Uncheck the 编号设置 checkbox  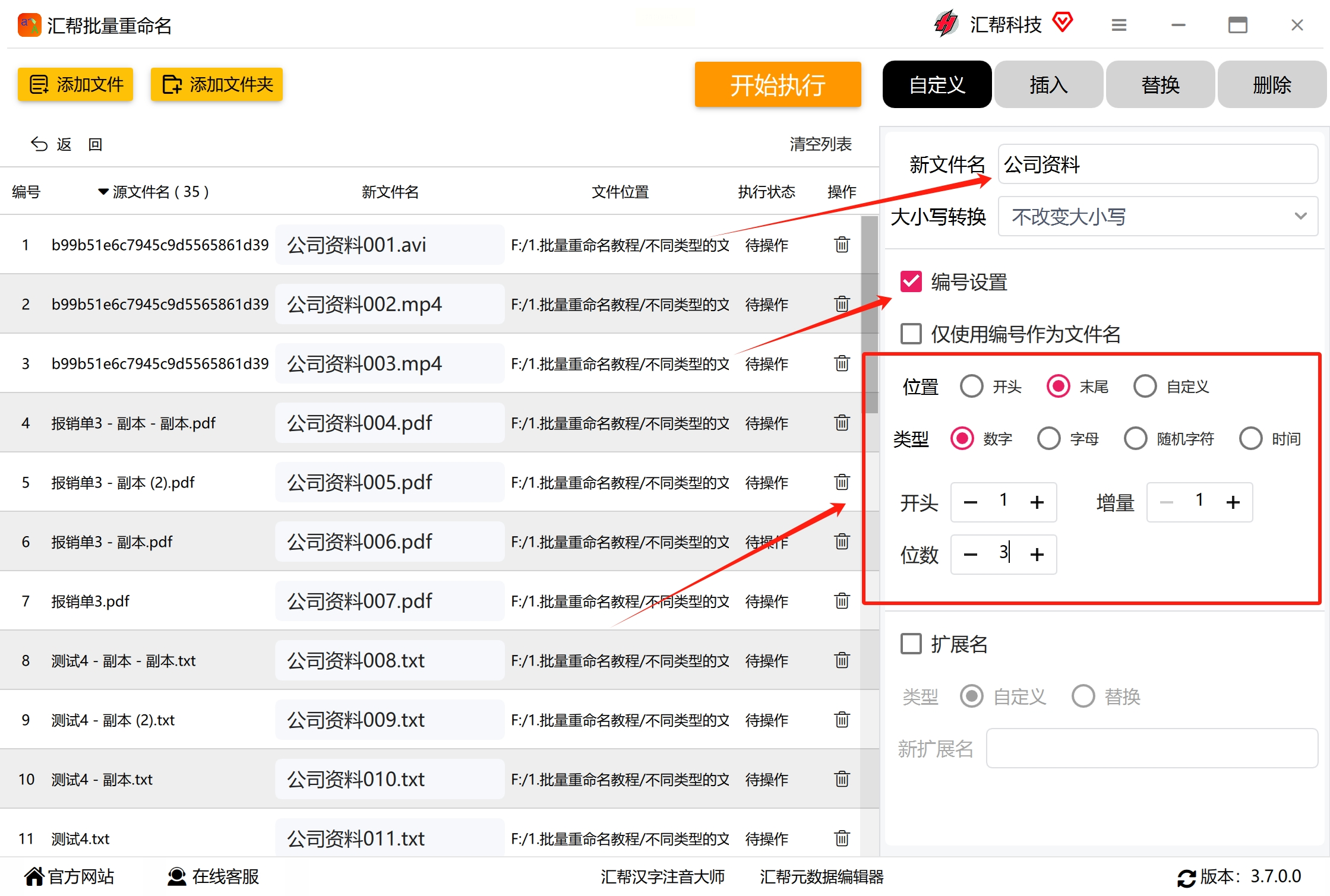(x=911, y=281)
